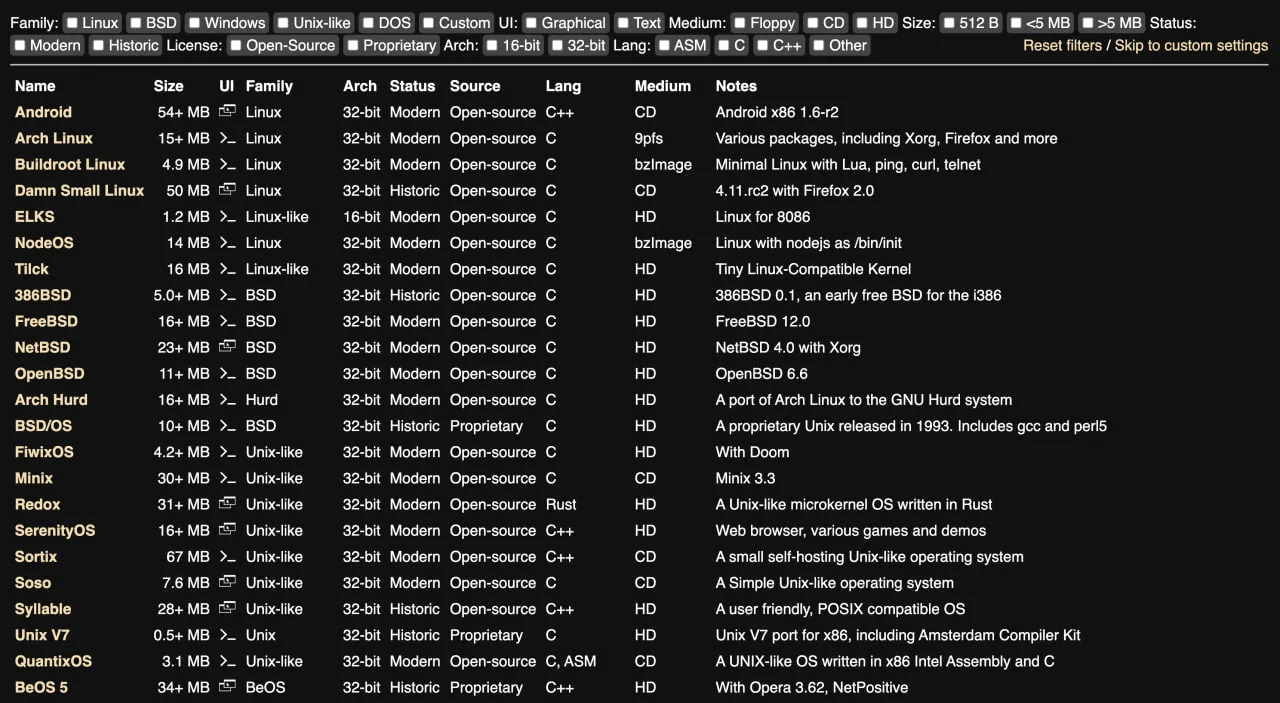
Task: Enable the C++ language filter
Action: coord(762,45)
